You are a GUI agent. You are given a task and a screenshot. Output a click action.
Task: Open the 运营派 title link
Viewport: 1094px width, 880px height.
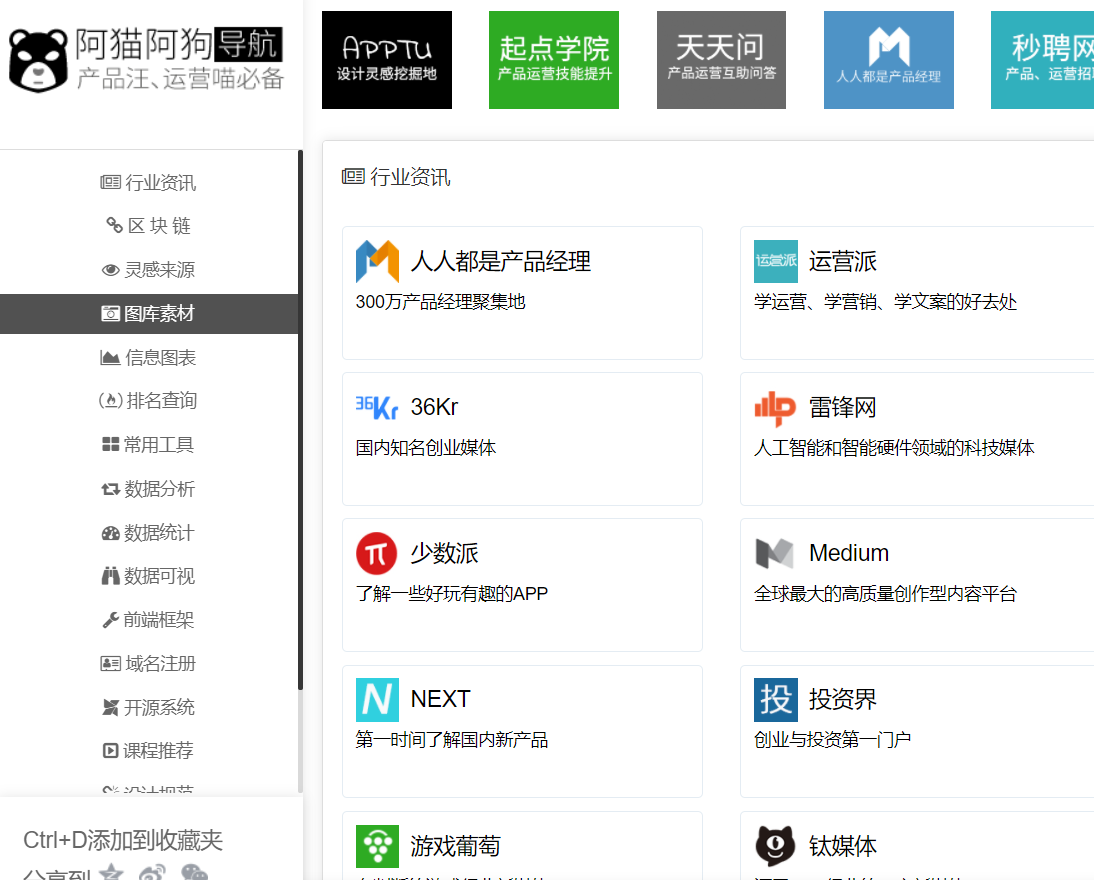click(x=842, y=261)
